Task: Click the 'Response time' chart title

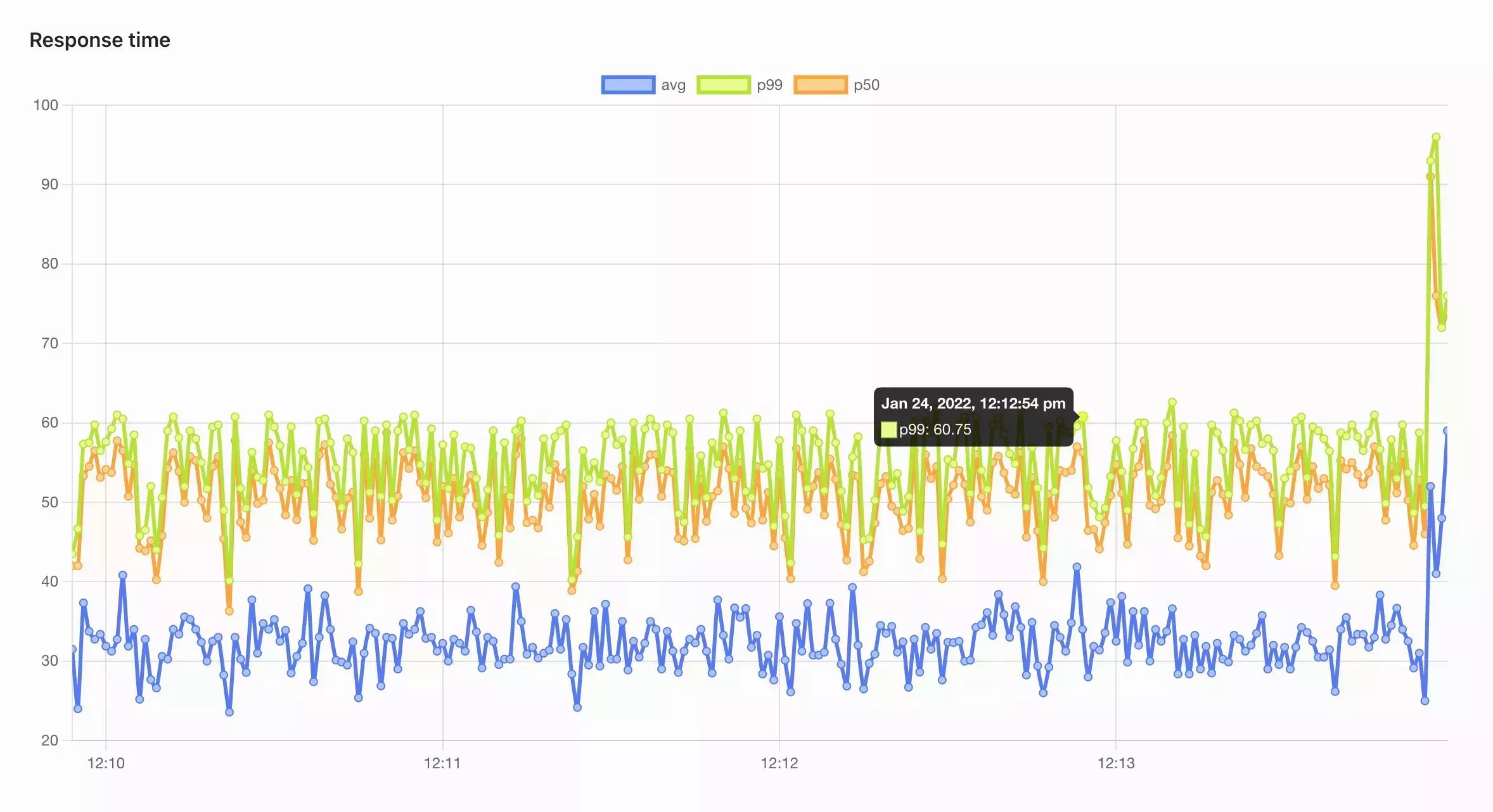Action: click(x=100, y=40)
